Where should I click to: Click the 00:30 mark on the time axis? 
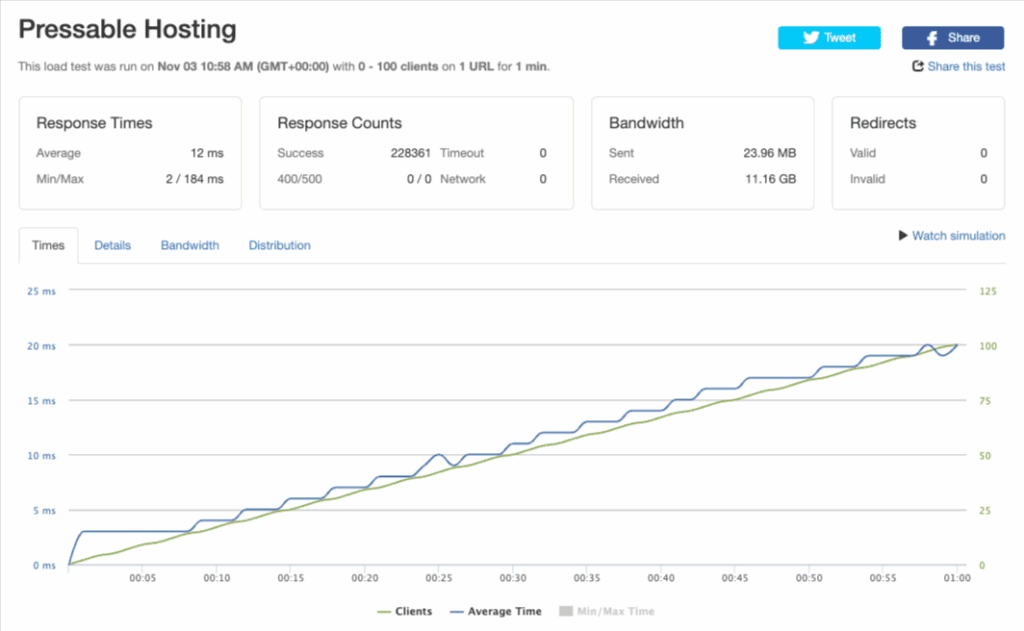513,578
